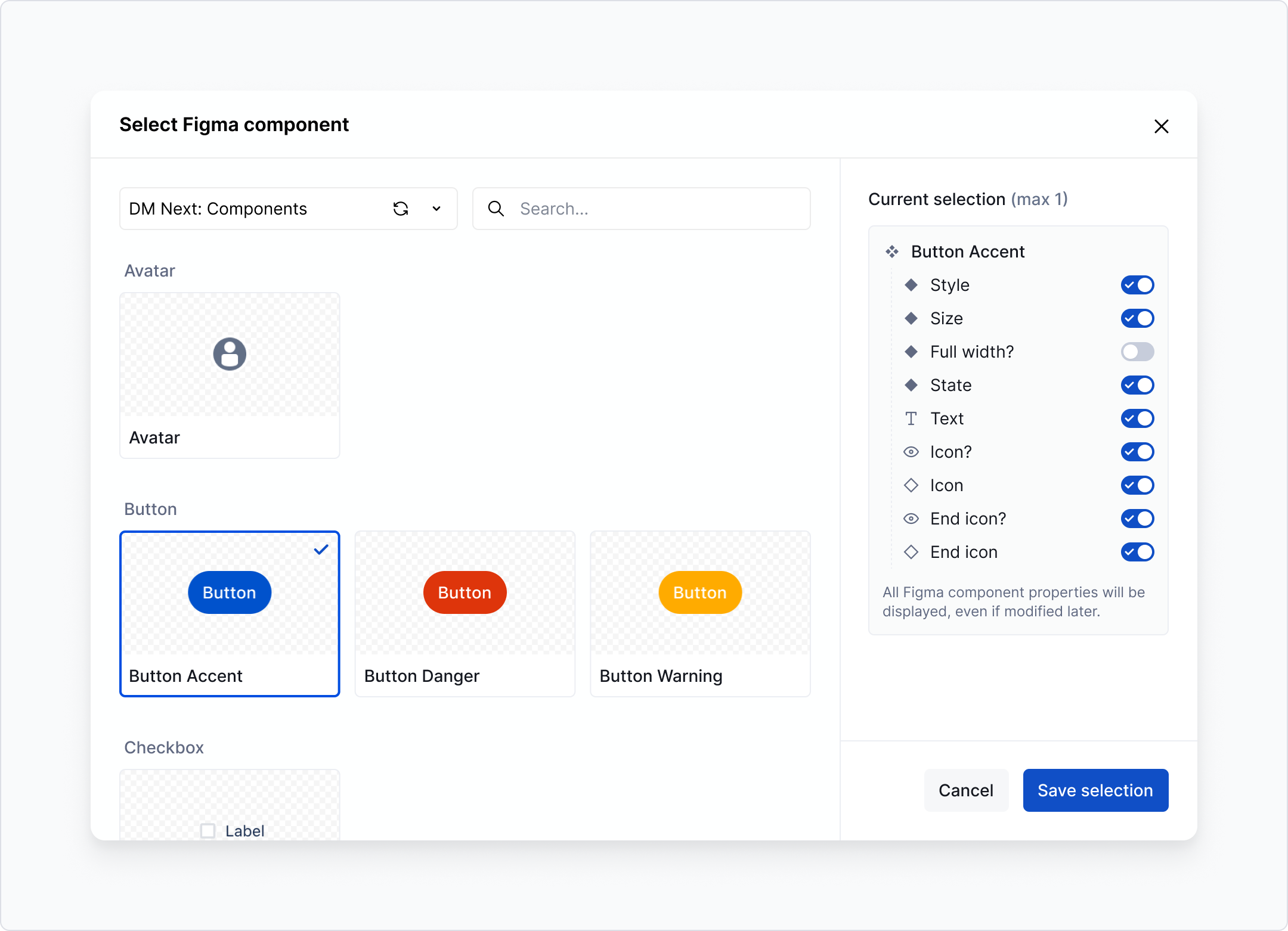The image size is (1288, 931).
Task: Cancel the component selection
Action: [x=966, y=790]
